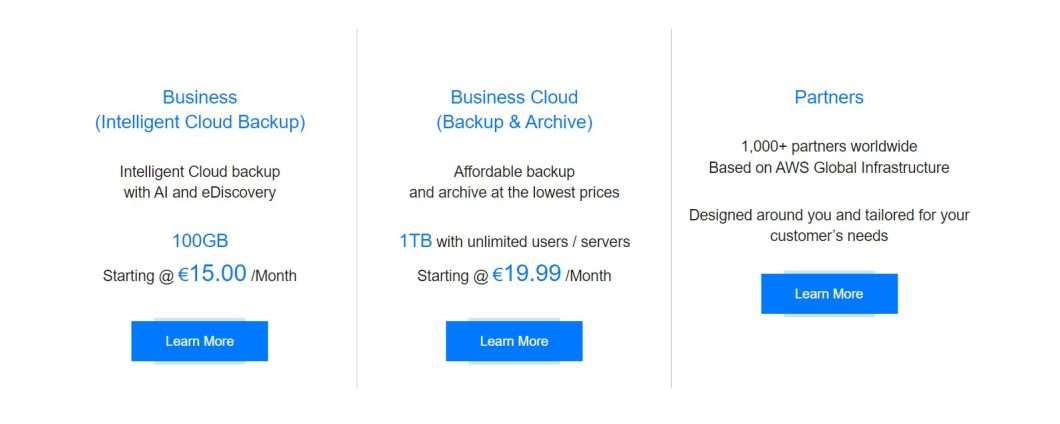Click Learn More under Business Cloud plan
1060x424 pixels.
coord(513,341)
